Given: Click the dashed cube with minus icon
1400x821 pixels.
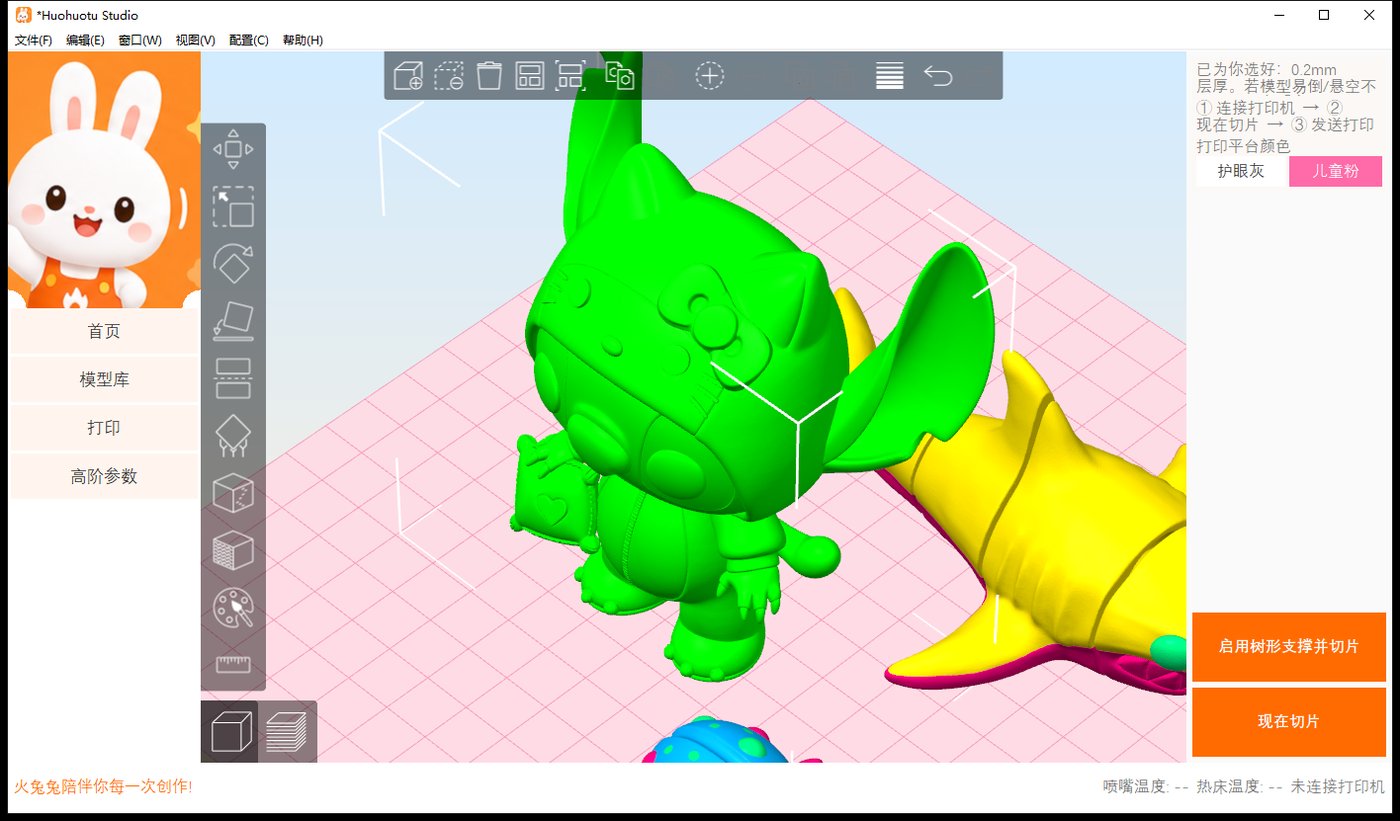Looking at the screenshot, I should tap(449, 76).
